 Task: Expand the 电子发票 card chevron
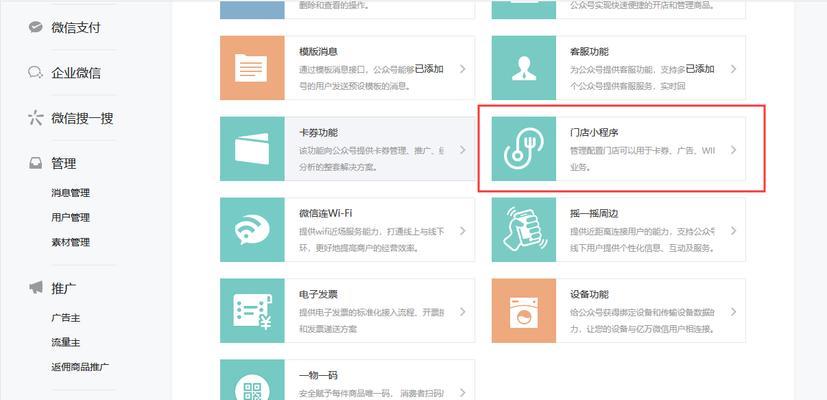point(463,311)
